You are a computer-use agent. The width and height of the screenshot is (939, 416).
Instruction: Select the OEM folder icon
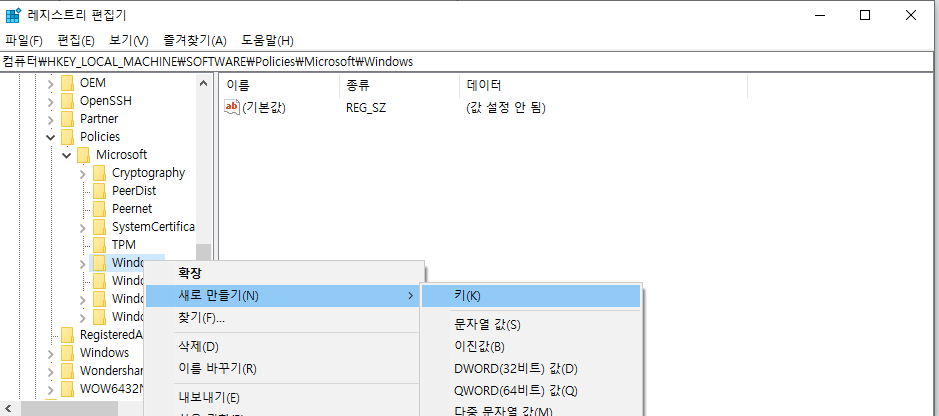[x=68, y=83]
